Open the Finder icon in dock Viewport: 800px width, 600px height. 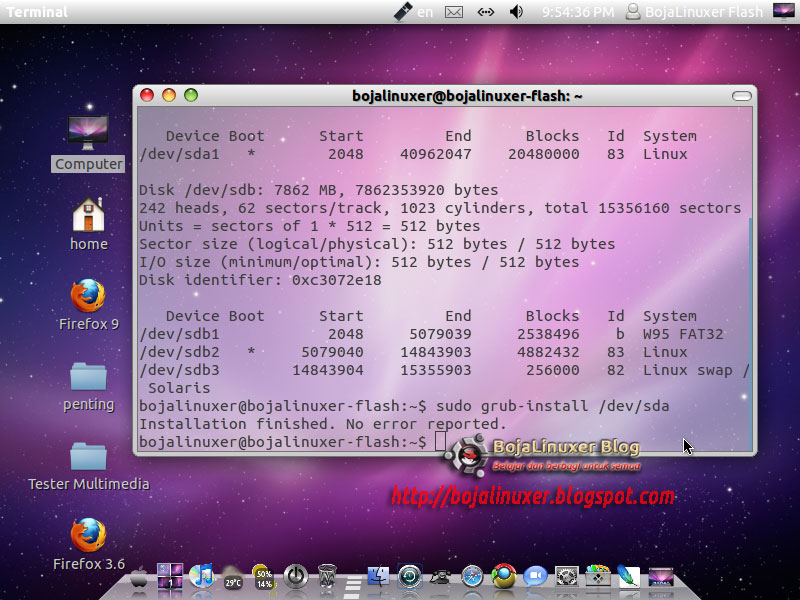(x=379, y=577)
